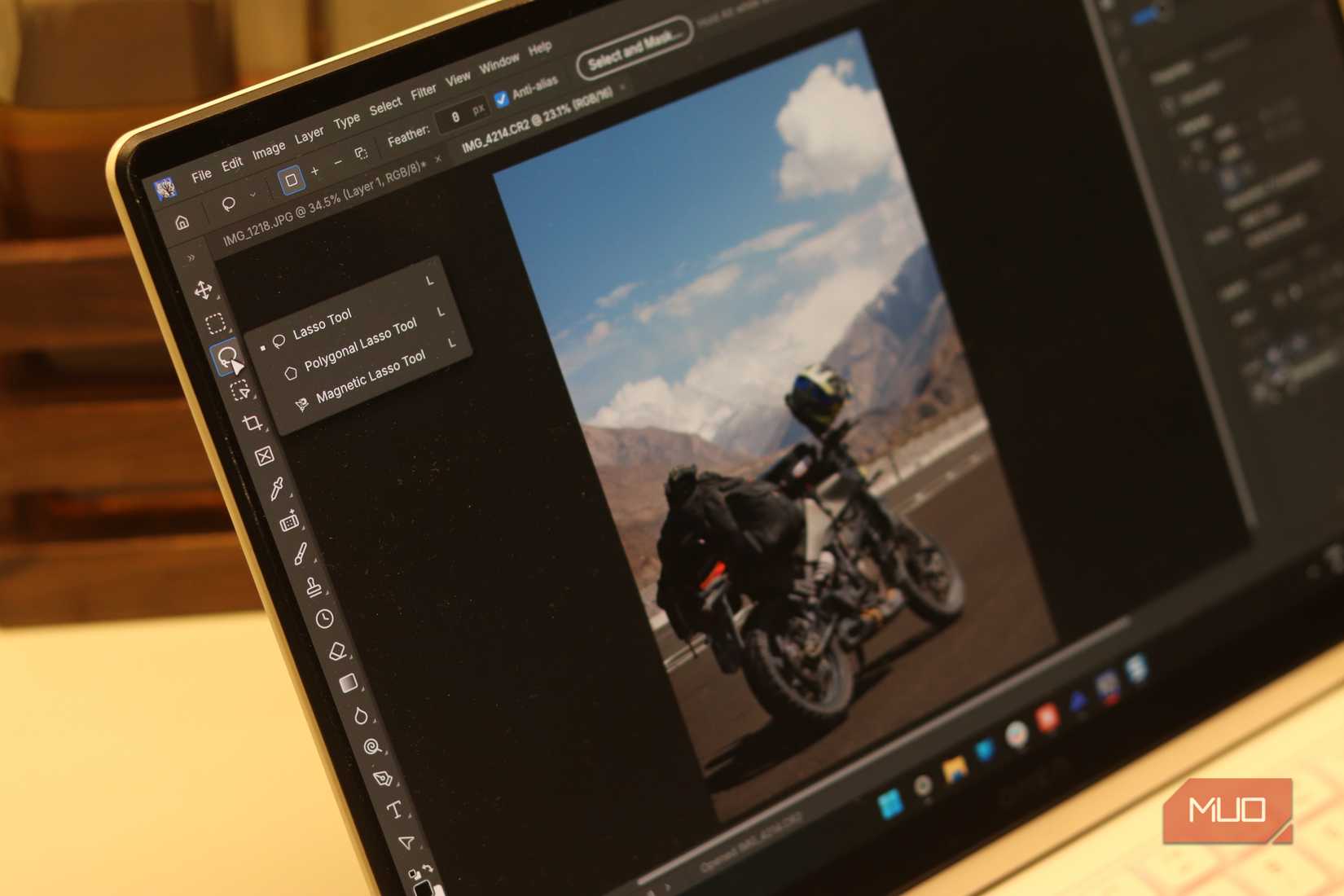
Task: Select the Eraser tool
Action: (336, 651)
